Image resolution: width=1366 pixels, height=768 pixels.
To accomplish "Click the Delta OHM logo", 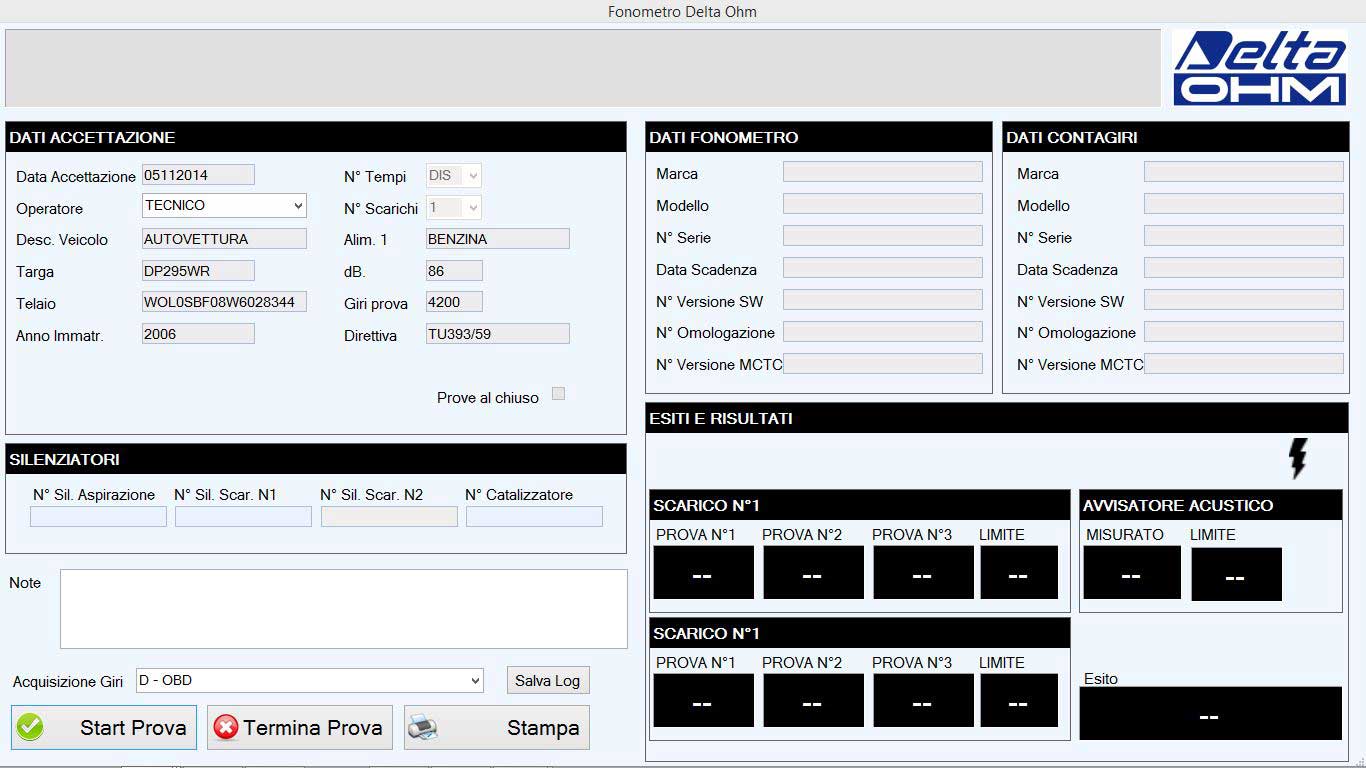I will [1259, 67].
